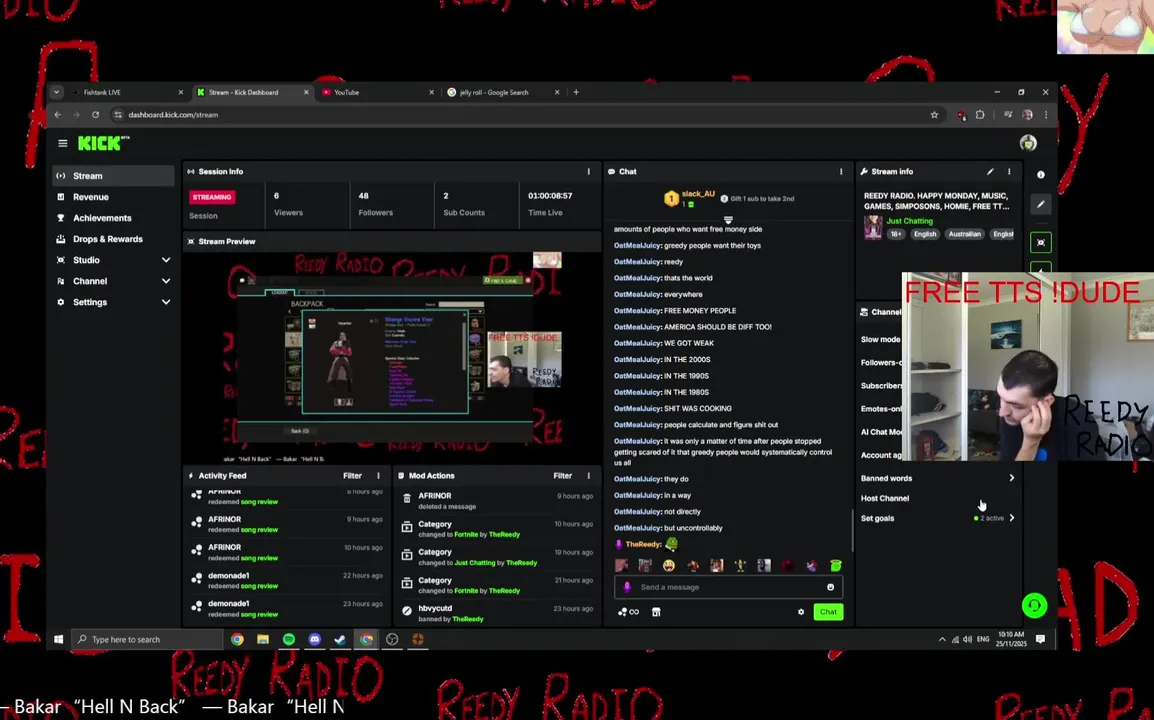Open a new browser tab
This screenshot has height=720, width=1154.
click(576, 92)
